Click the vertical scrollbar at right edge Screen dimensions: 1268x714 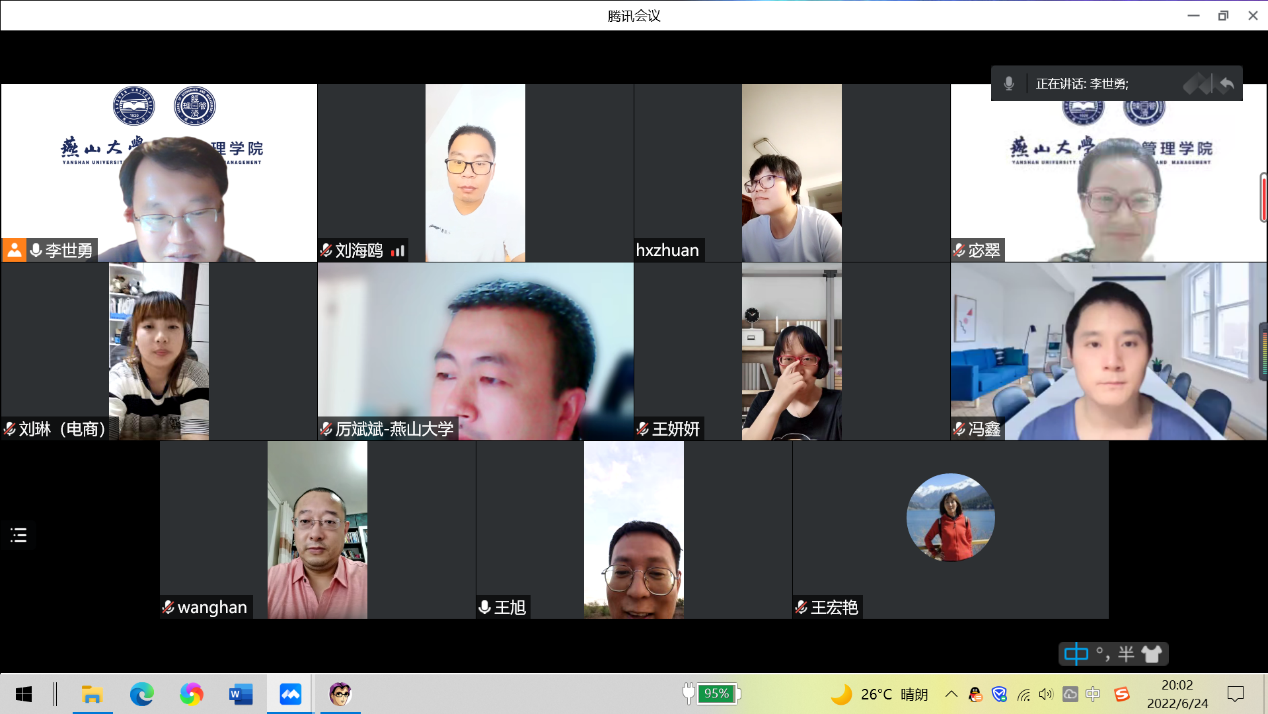[1263, 197]
